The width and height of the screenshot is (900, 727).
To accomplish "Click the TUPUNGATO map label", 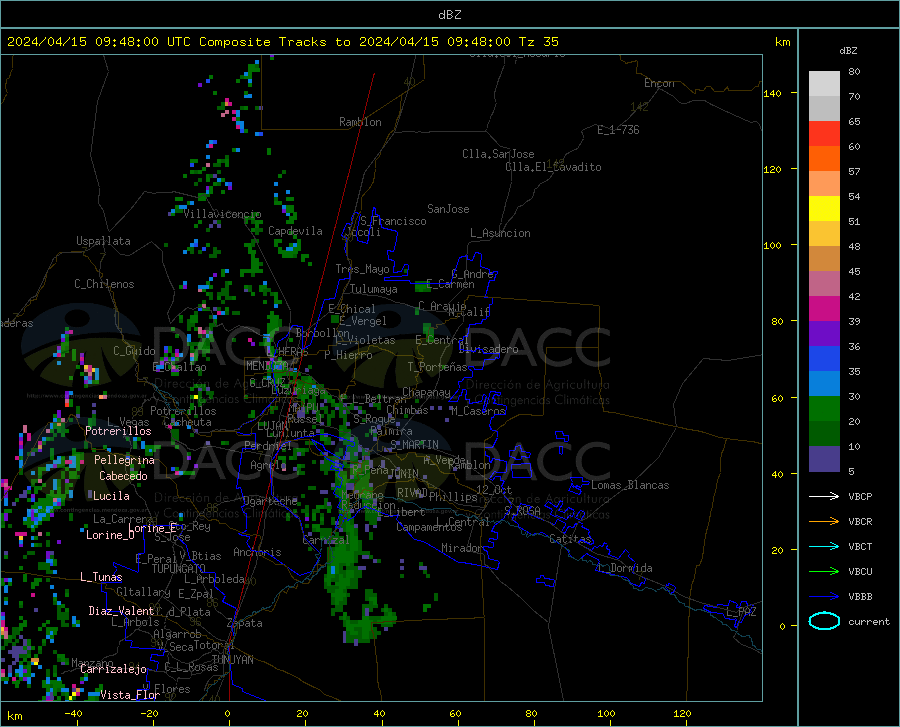I will tap(179, 569).
